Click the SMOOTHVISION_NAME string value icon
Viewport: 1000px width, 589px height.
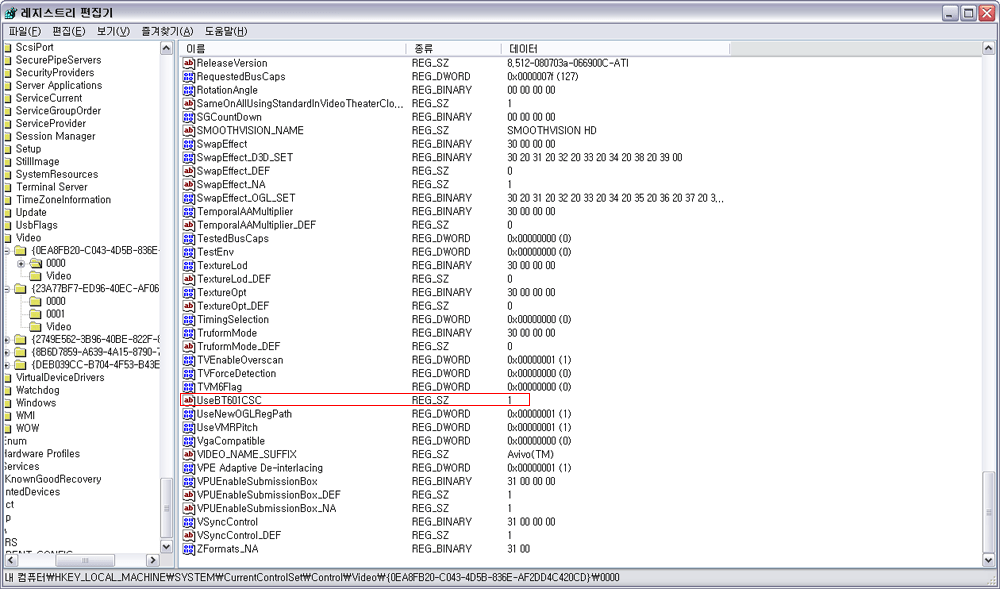click(x=188, y=130)
